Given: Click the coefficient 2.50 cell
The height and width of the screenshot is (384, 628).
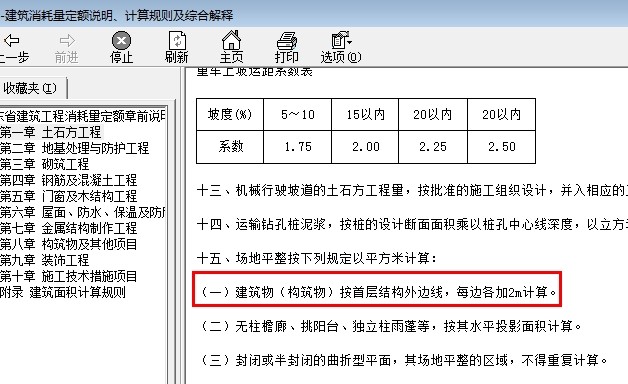Looking at the screenshot, I should (x=501, y=147).
